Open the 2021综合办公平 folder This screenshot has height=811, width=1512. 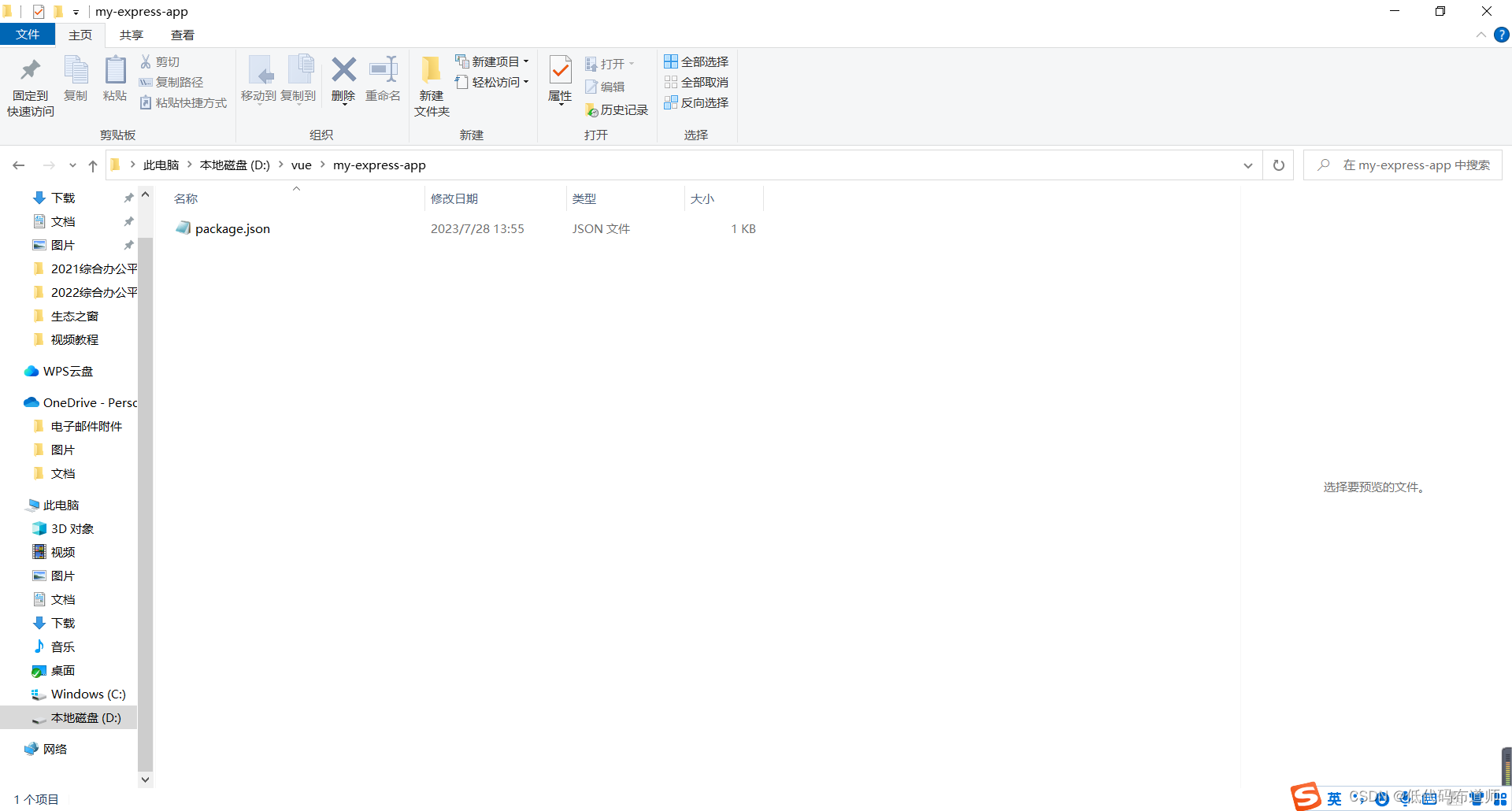pos(94,268)
